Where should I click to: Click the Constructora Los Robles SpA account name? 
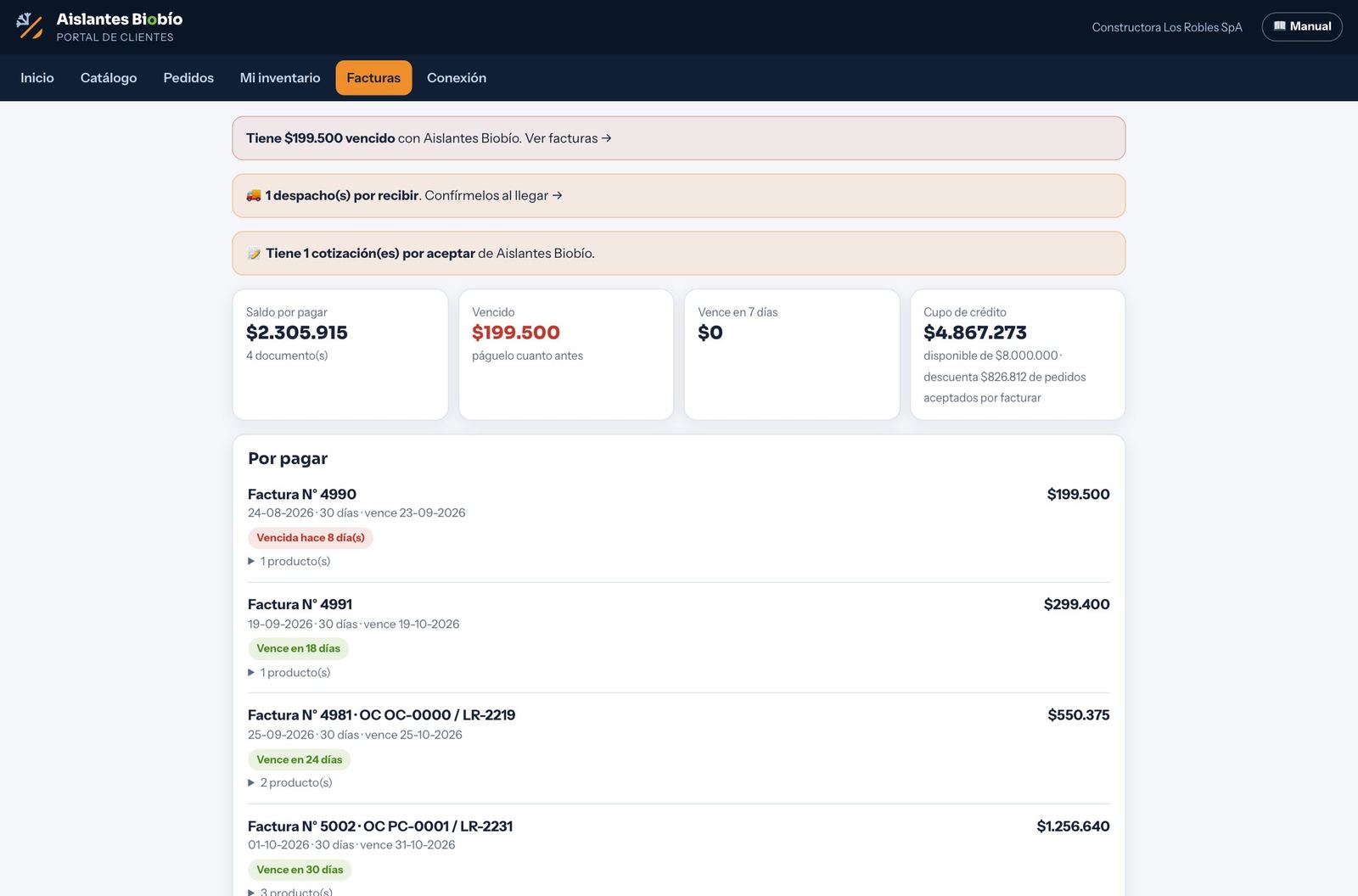pos(1167,27)
